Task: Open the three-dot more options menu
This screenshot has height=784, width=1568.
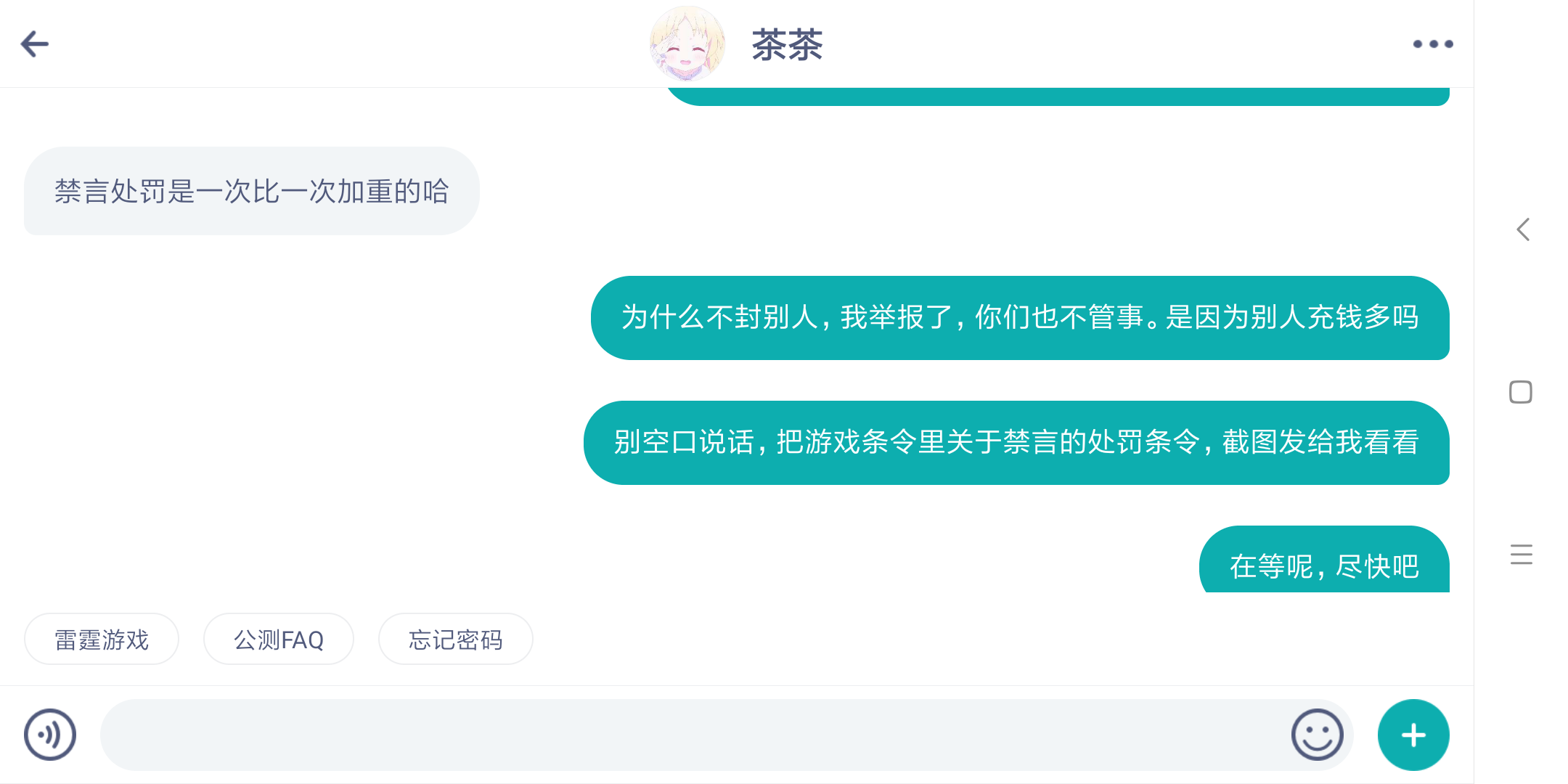Action: click(1432, 44)
